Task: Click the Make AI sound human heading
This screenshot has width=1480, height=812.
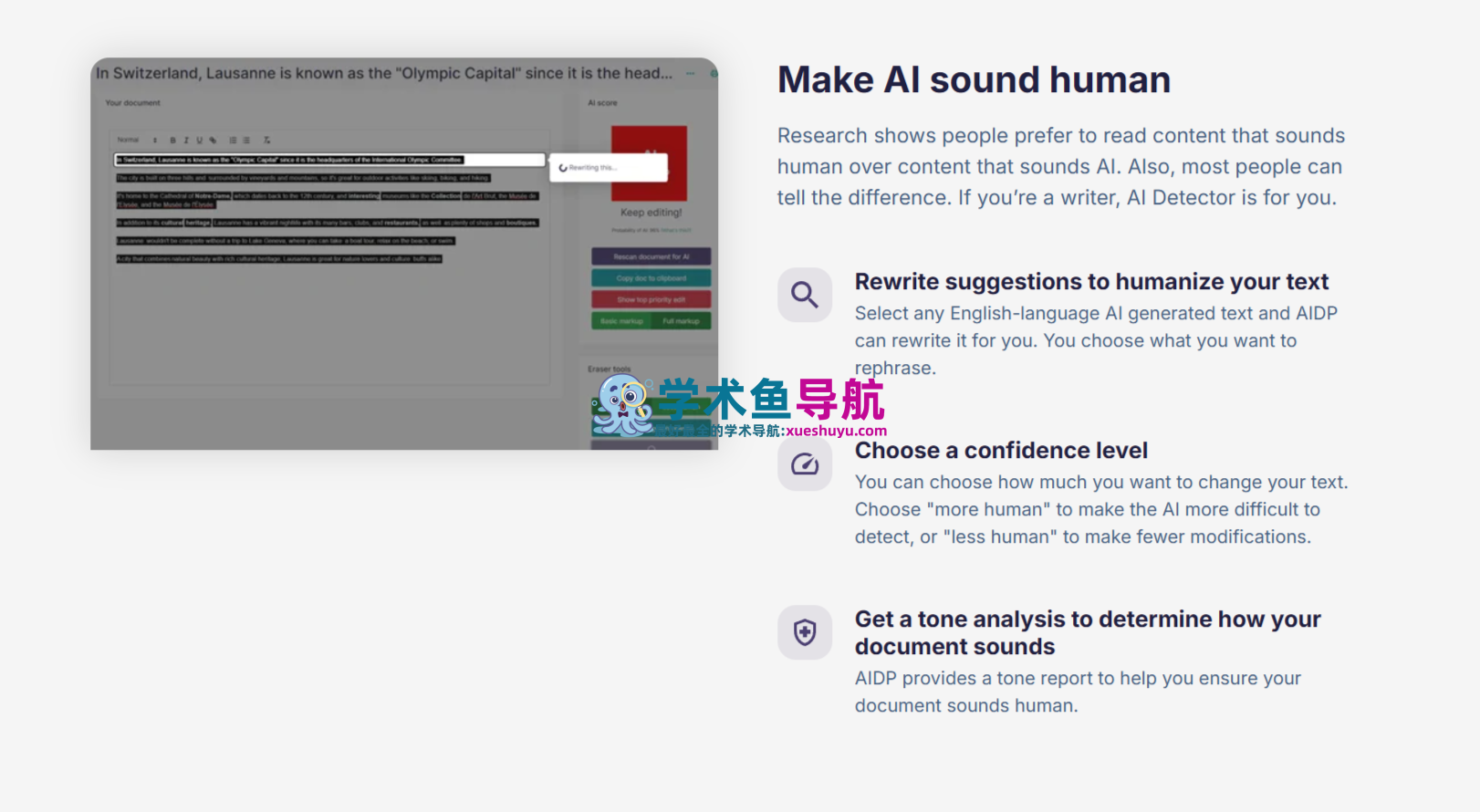Action: pyautogui.click(x=974, y=80)
